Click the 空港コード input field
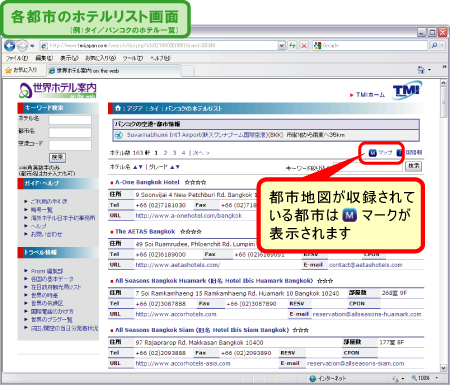Viewport: 450px width, 385px height. tap(70, 145)
